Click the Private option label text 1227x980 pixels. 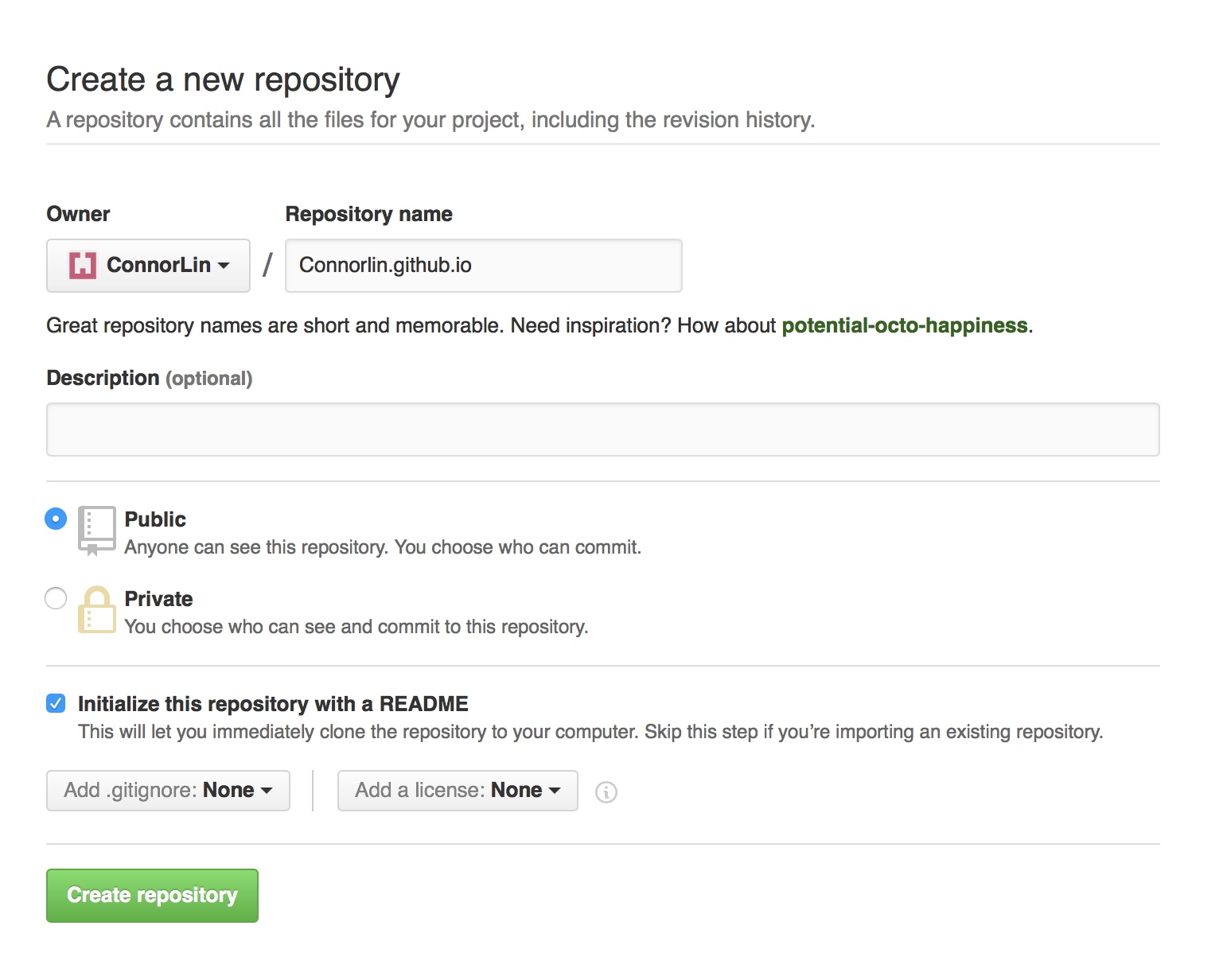coord(159,599)
